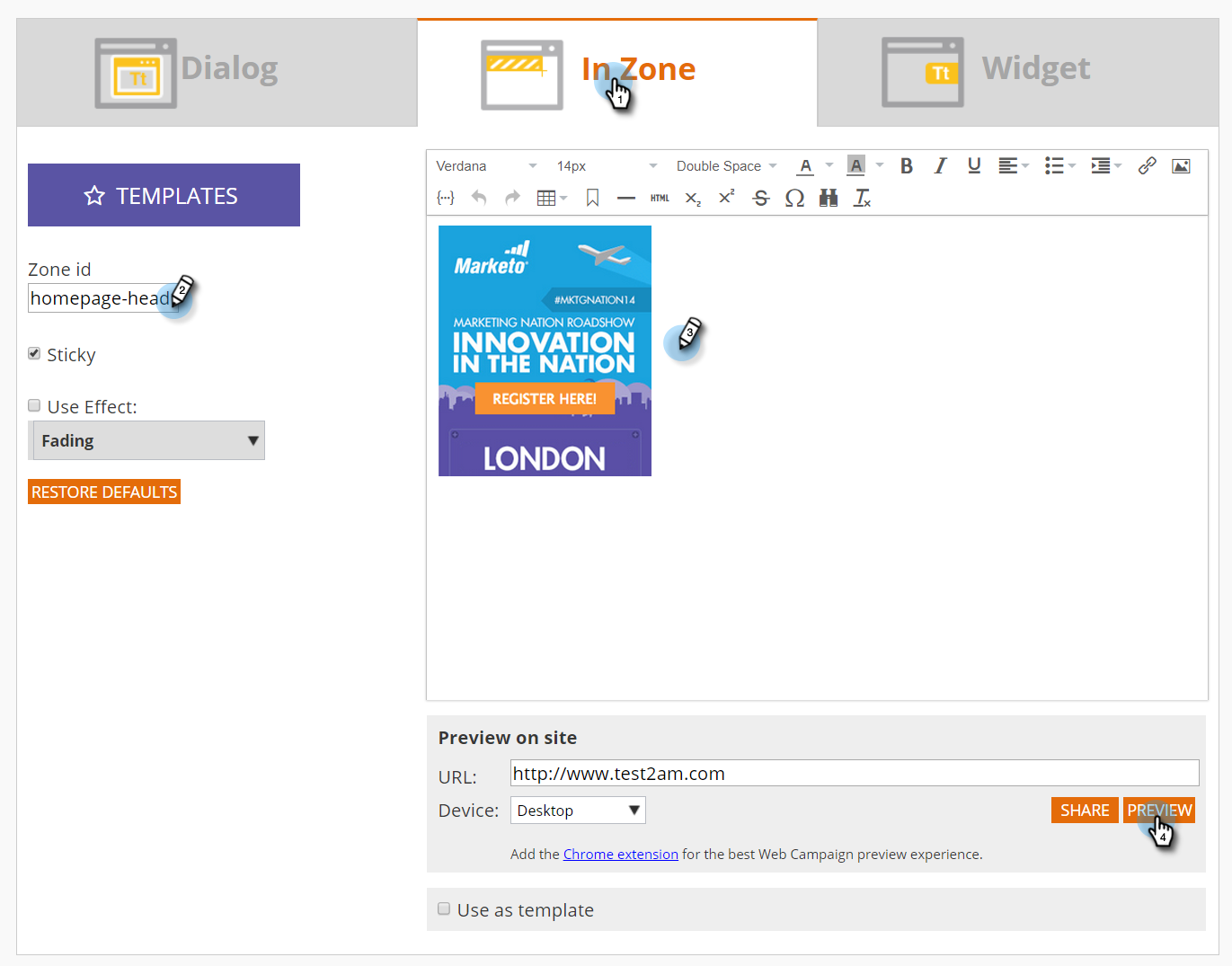Image resolution: width=1232 pixels, height=966 pixels.
Task: Open find and replace with binoculars icon
Action: (829, 199)
